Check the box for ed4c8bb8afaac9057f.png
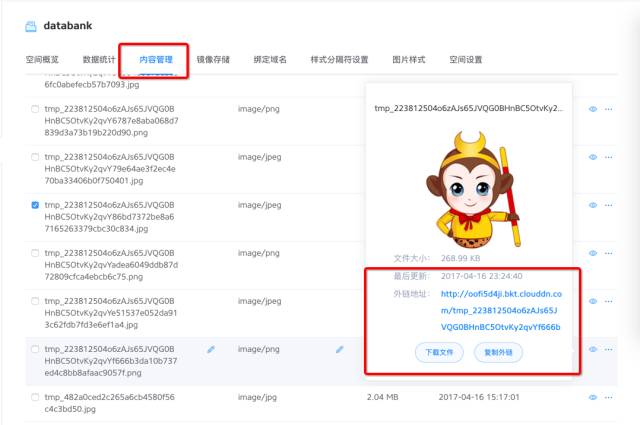 (35, 349)
